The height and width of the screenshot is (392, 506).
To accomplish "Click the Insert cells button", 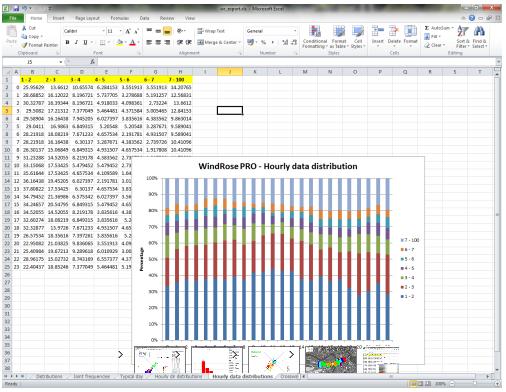I will pos(377,36).
